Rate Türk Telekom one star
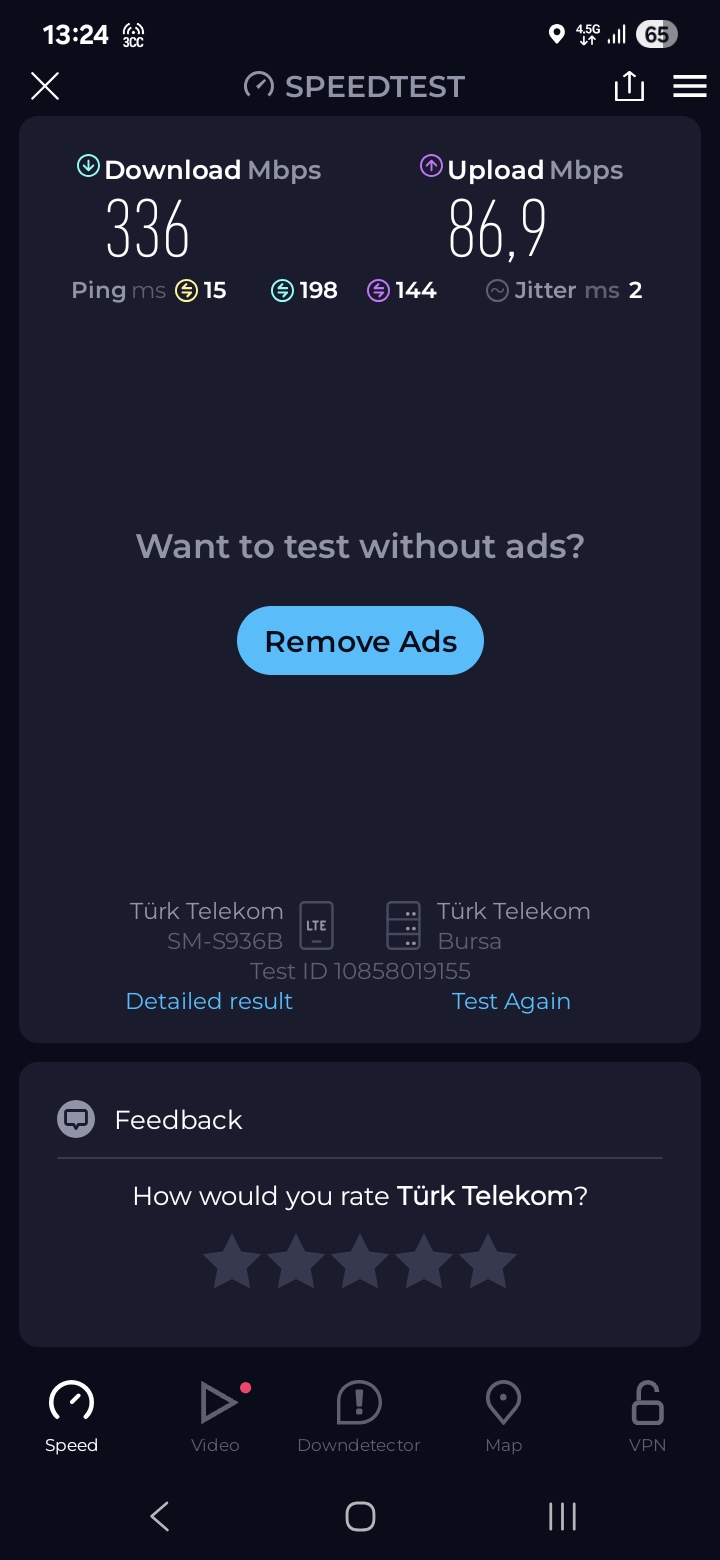 [232, 1261]
